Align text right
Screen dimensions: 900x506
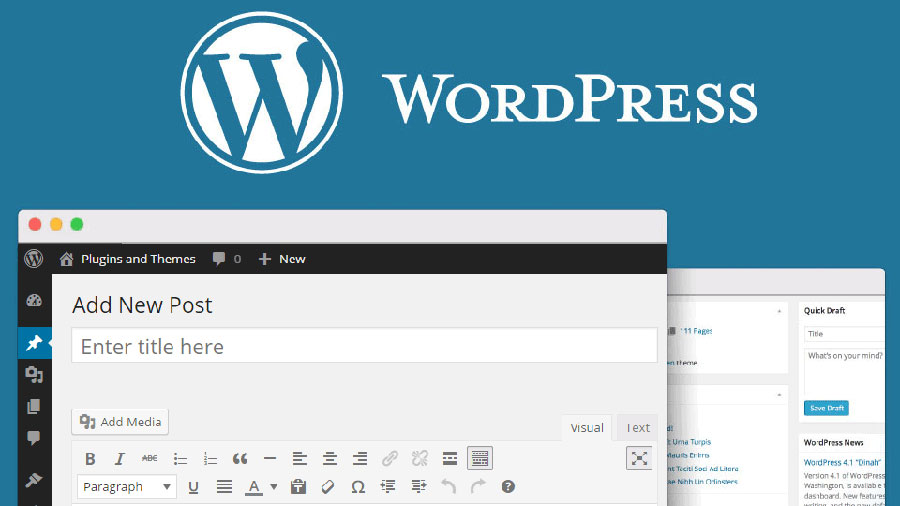pyautogui.click(x=360, y=458)
